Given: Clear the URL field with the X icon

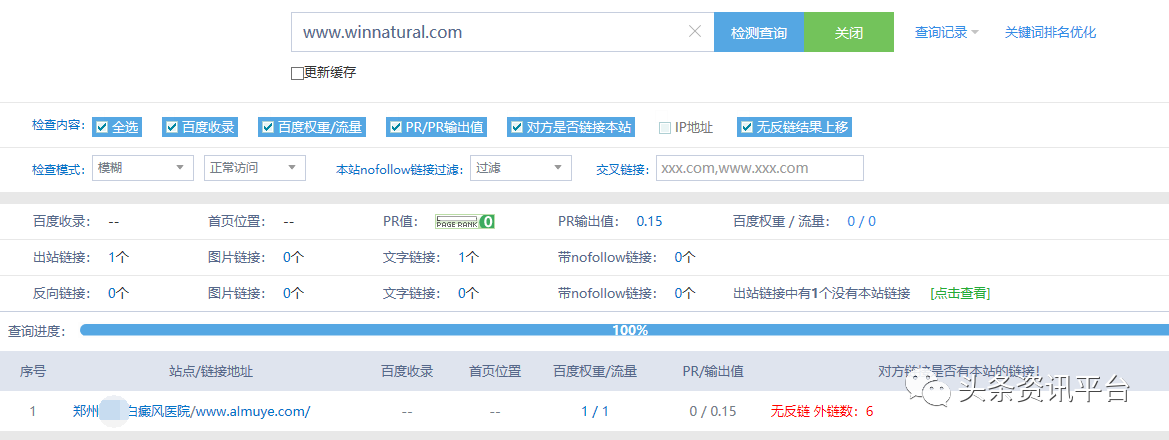Looking at the screenshot, I should pos(695,32).
